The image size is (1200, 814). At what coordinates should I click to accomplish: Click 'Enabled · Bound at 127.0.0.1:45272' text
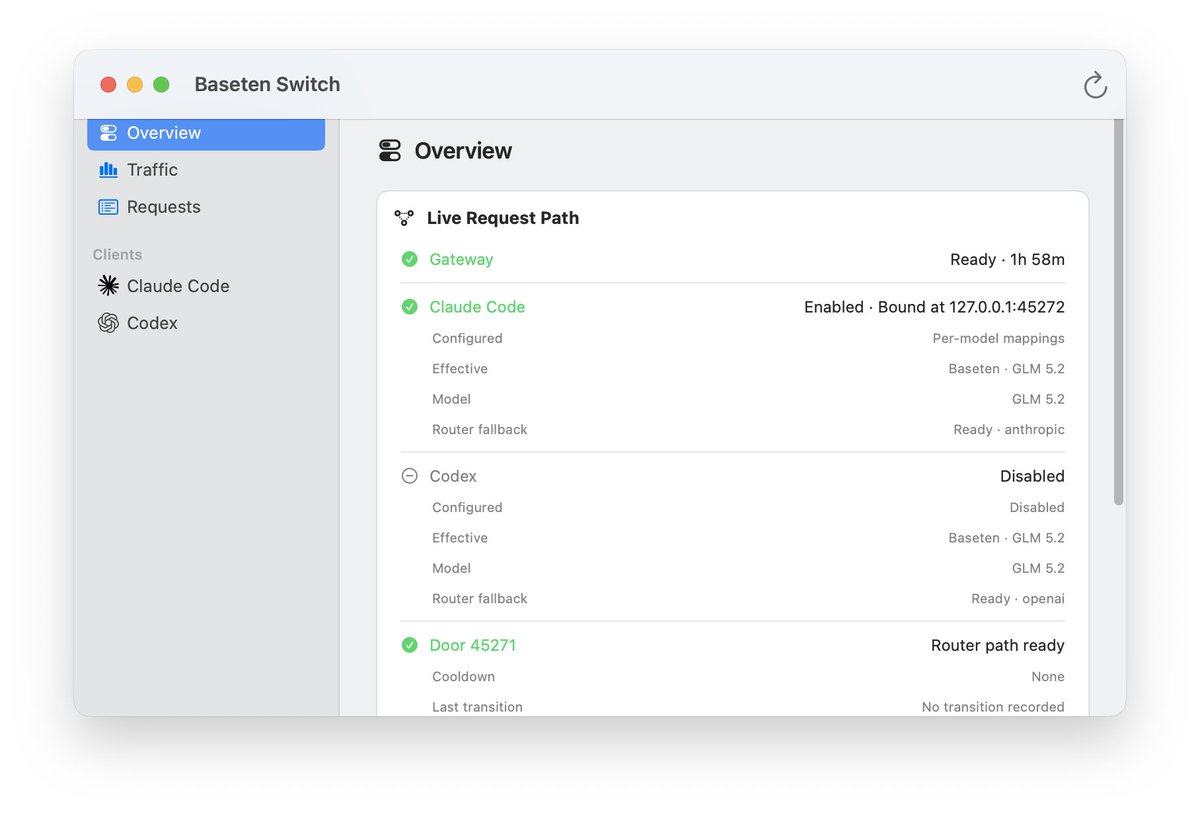coord(934,307)
